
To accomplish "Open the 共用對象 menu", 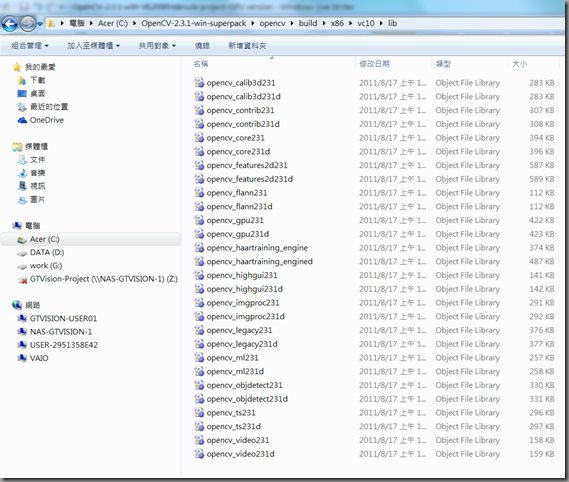I will tap(157, 46).
